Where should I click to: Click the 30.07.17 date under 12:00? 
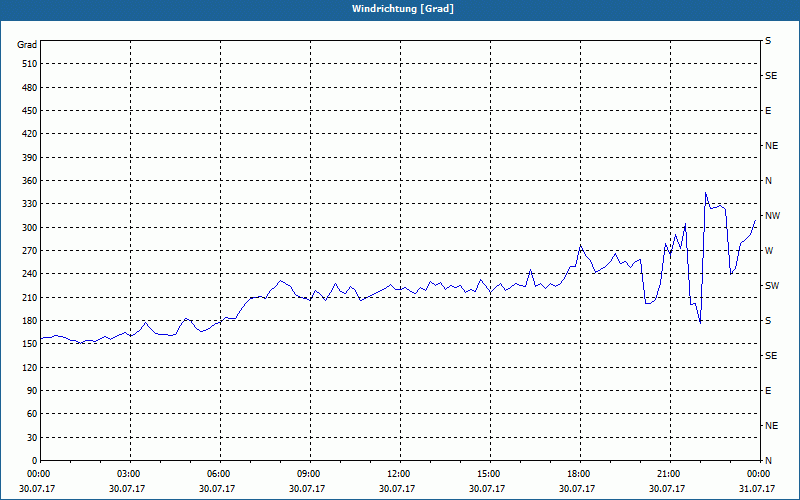click(397, 488)
